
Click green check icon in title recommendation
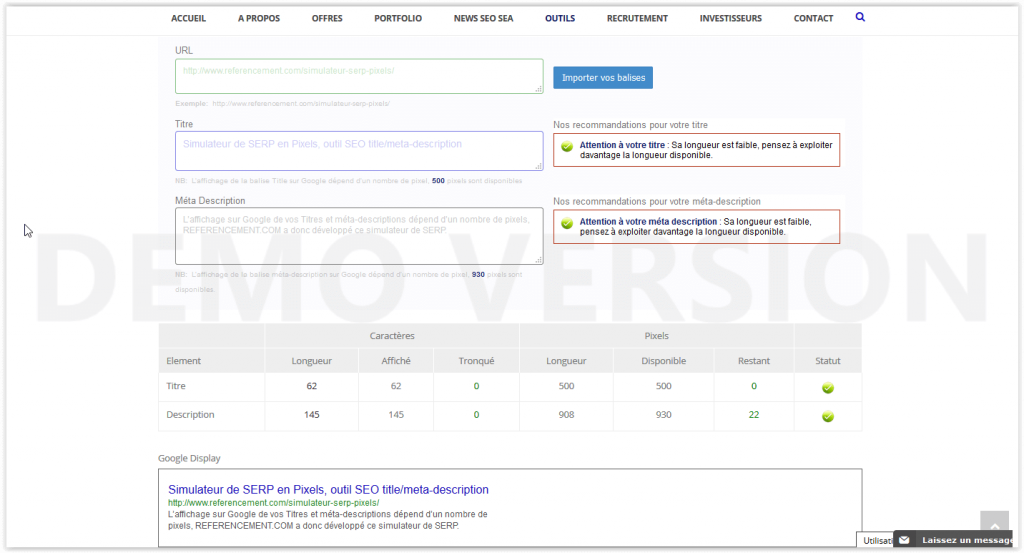pyautogui.click(x=567, y=146)
